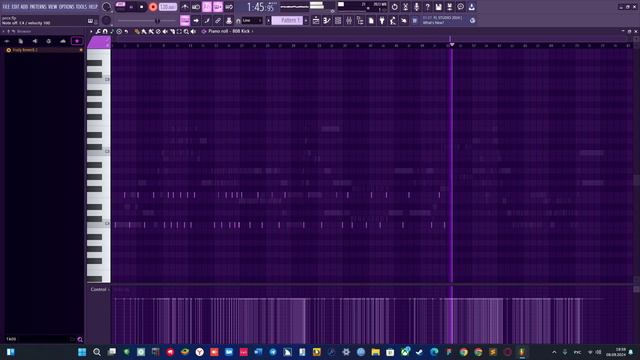Open piano roll wrench tools icon
Viewport: 640px width, 360px height.
point(98,31)
